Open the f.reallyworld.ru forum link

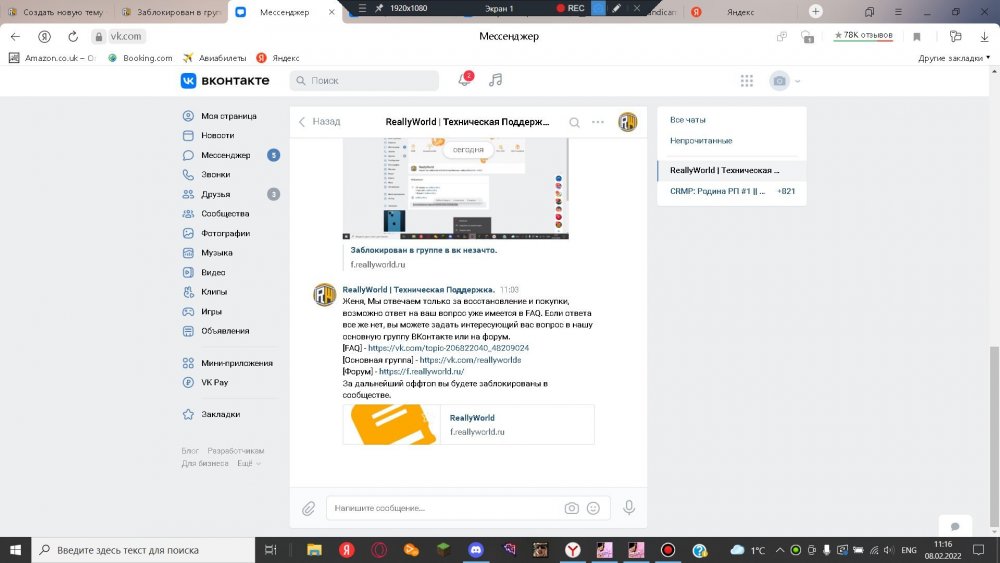click(422, 372)
